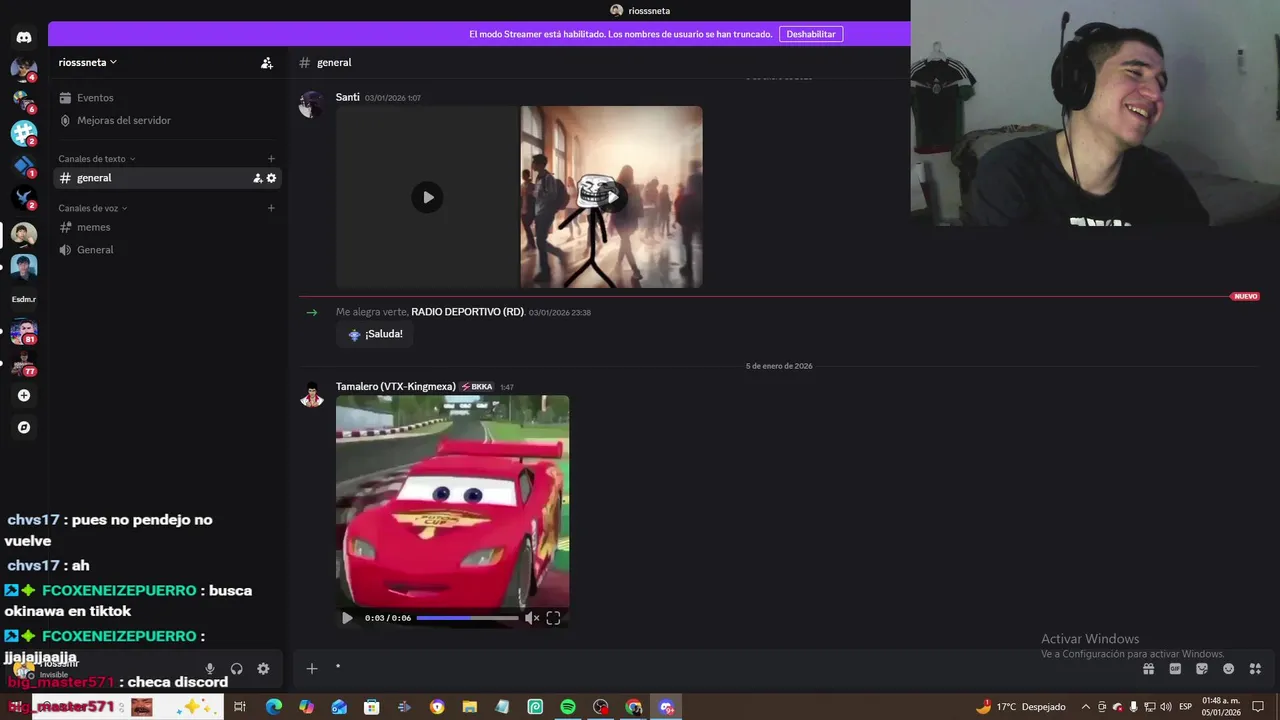Click RADIO DEPORTIVO (RD) username
This screenshot has height=720, width=1280.
pyautogui.click(x=468, y=312)
